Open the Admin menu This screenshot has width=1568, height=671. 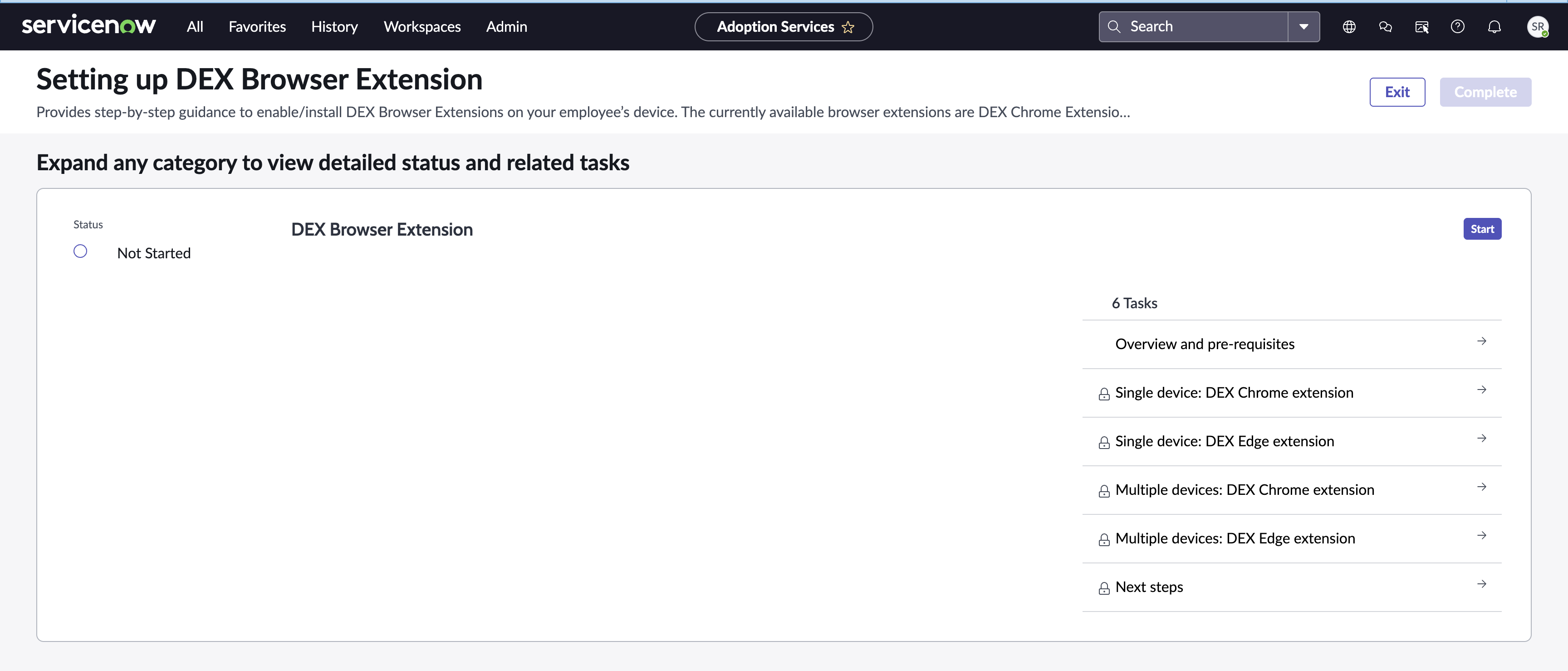pyautogui.click(x=506, y=27)
